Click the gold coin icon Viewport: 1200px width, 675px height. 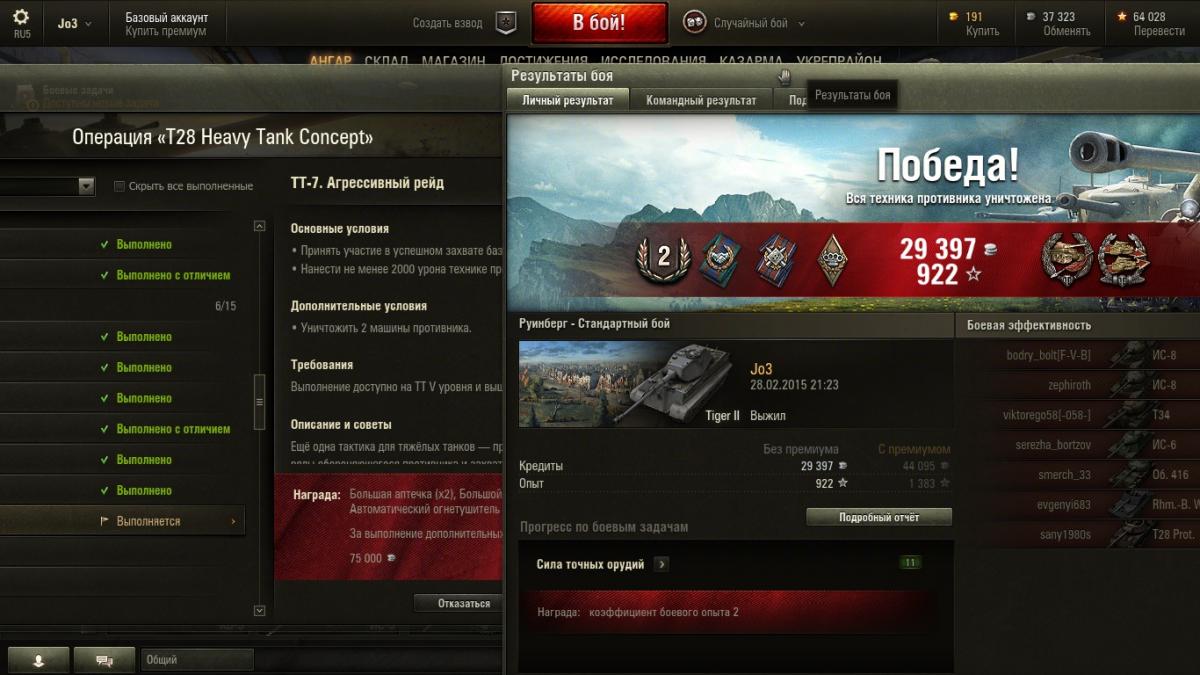tap(953, 16)
